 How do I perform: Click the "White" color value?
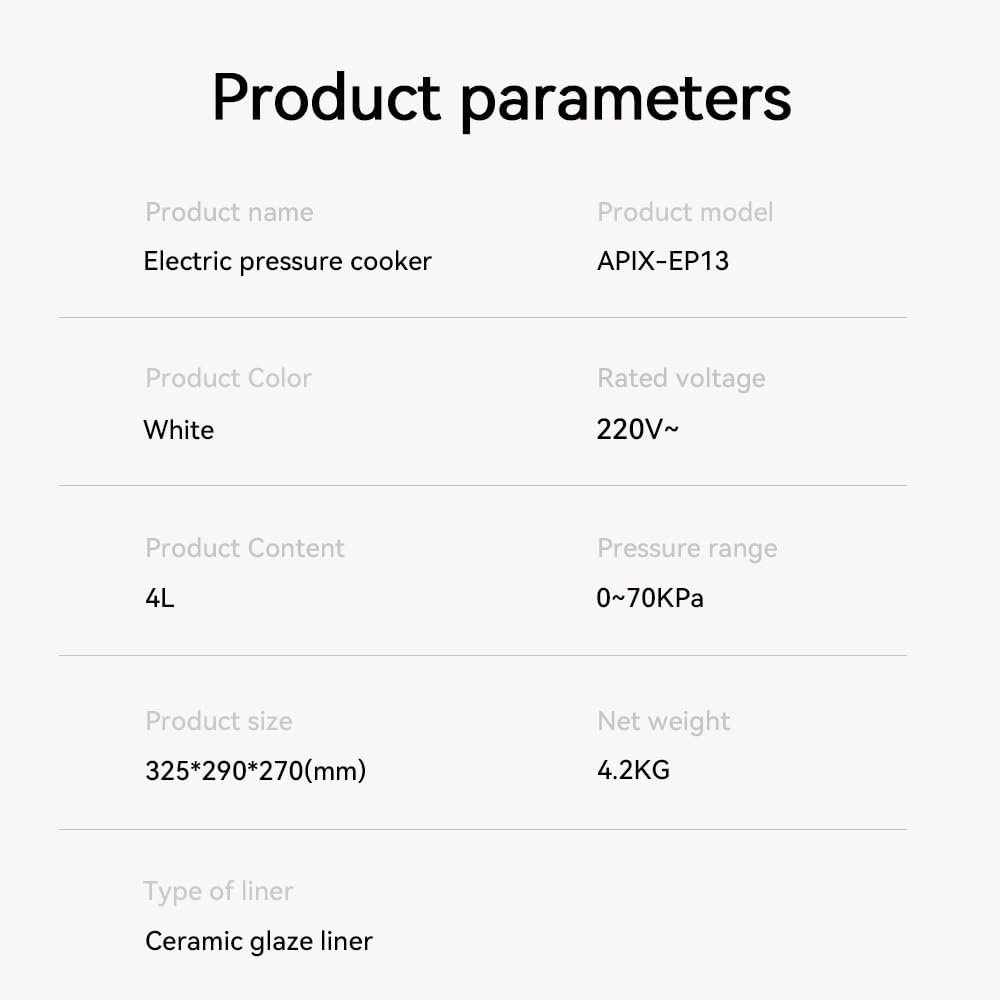pos(179,430)
